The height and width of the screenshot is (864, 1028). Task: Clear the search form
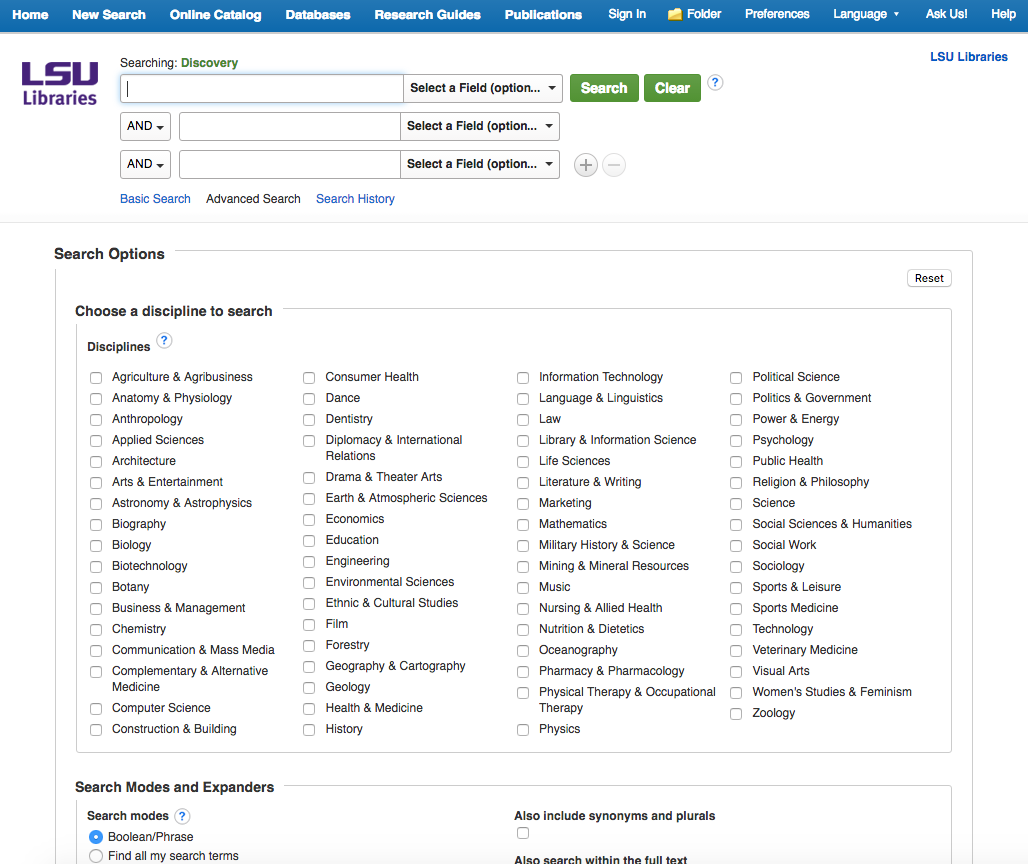[672, 88]
